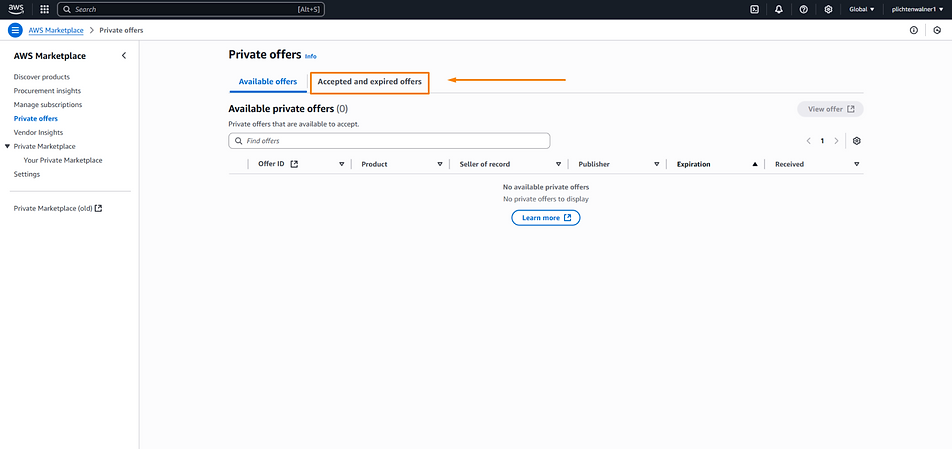Sort table by Expiration ascending arrow

(x=755, y=164)
